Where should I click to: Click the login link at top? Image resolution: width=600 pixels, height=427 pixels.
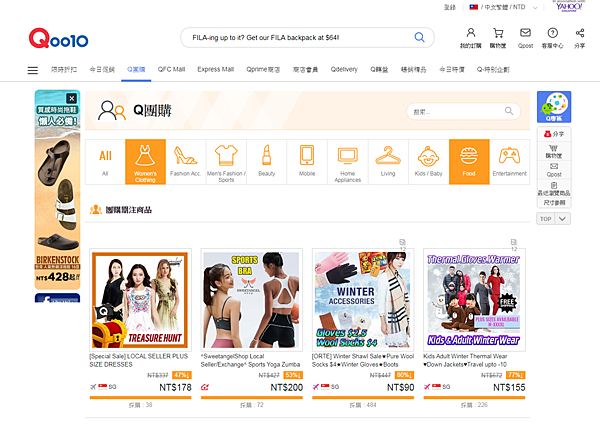click(450, 7)
